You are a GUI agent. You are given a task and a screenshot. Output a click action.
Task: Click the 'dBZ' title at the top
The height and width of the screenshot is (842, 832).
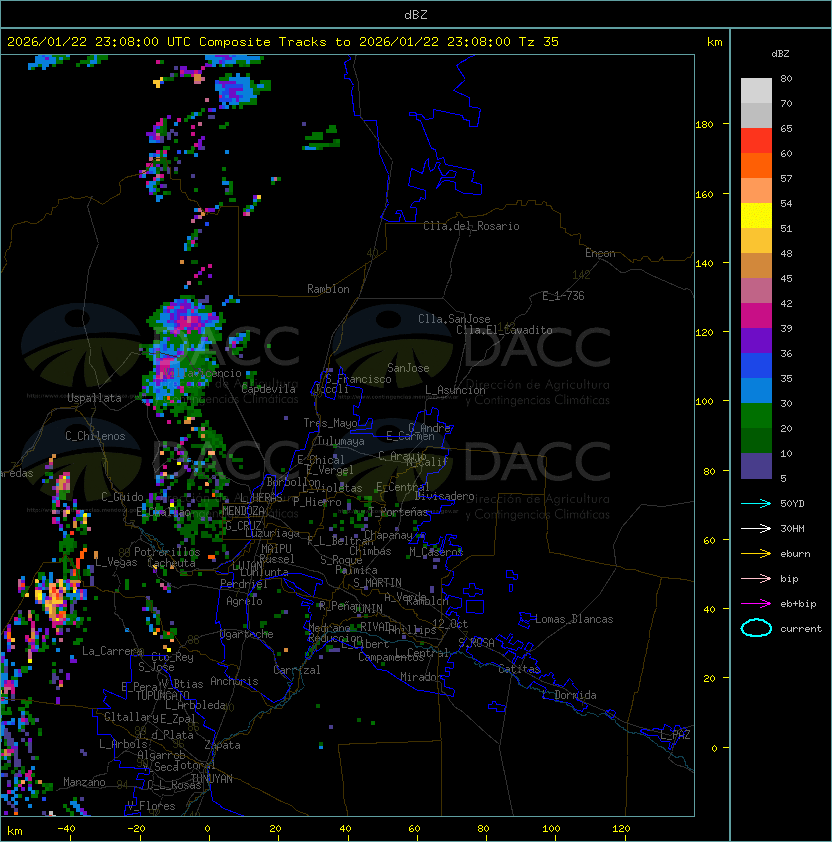(x=416, y=15)
